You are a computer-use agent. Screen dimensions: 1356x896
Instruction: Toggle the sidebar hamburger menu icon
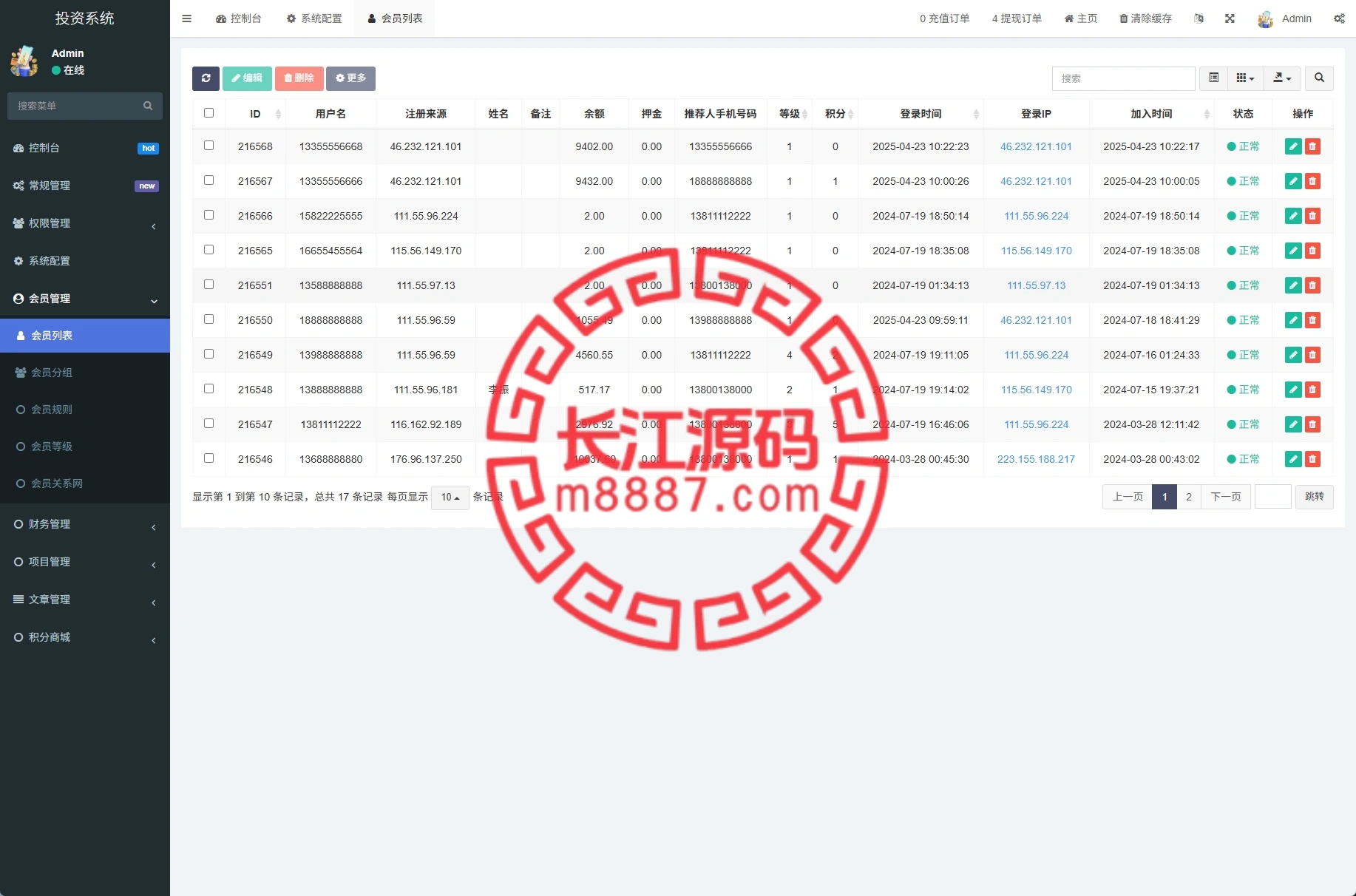tap(186, 18)
